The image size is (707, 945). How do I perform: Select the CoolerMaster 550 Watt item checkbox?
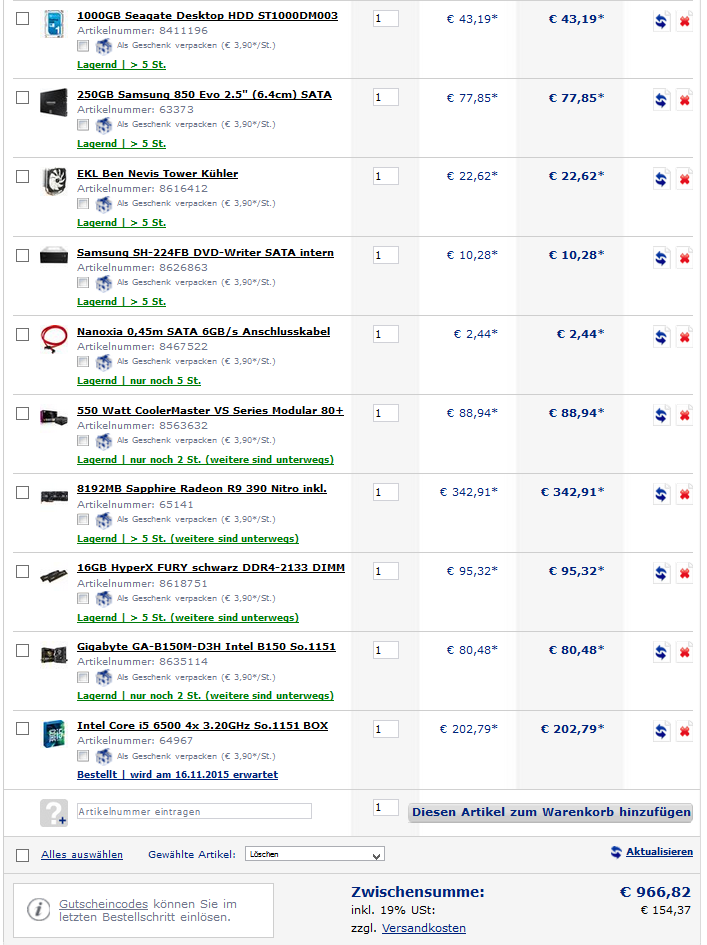tap(23, 413)
